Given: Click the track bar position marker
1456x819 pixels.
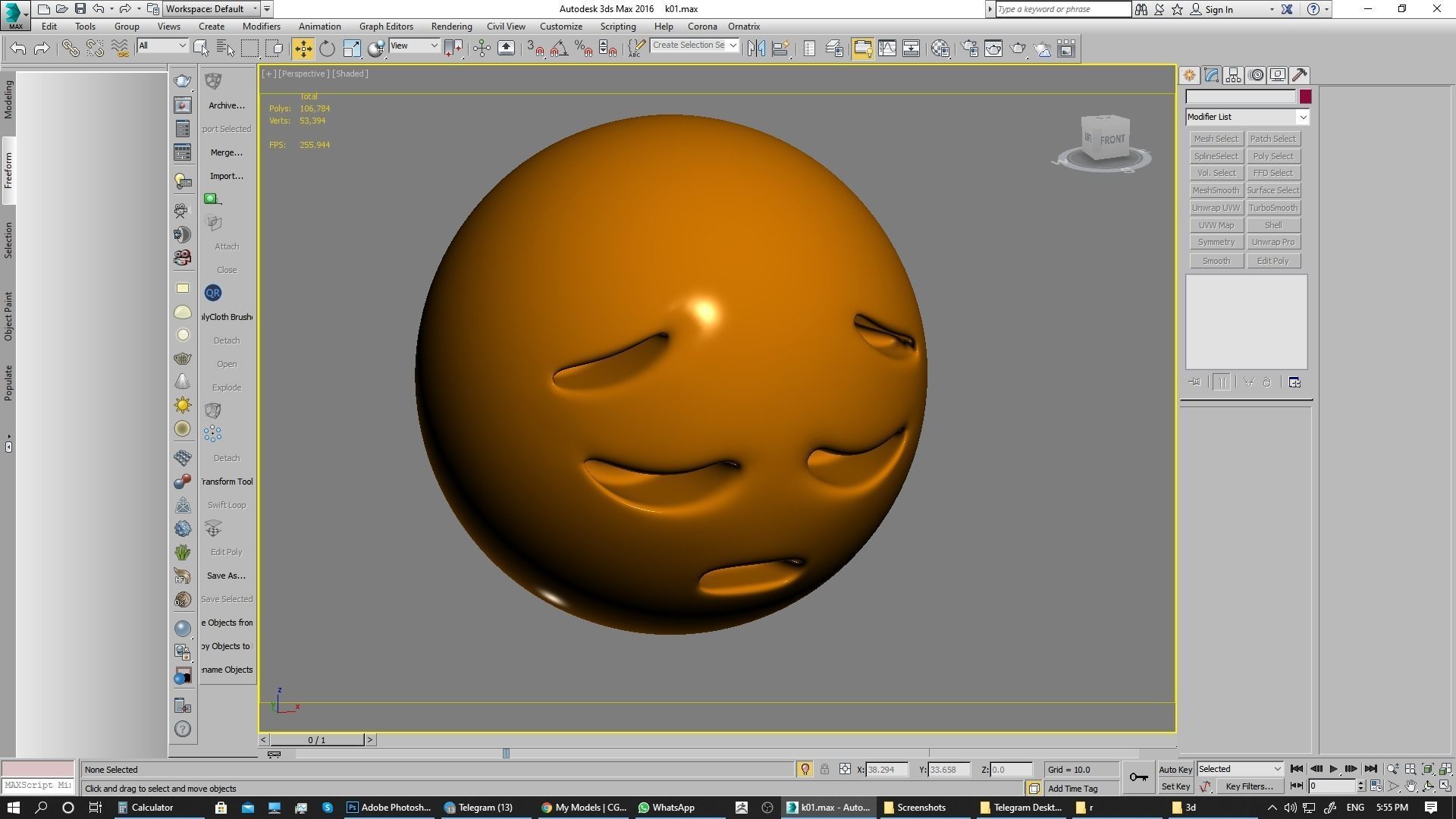Looking at the screenshot, I should pos(506,753).
